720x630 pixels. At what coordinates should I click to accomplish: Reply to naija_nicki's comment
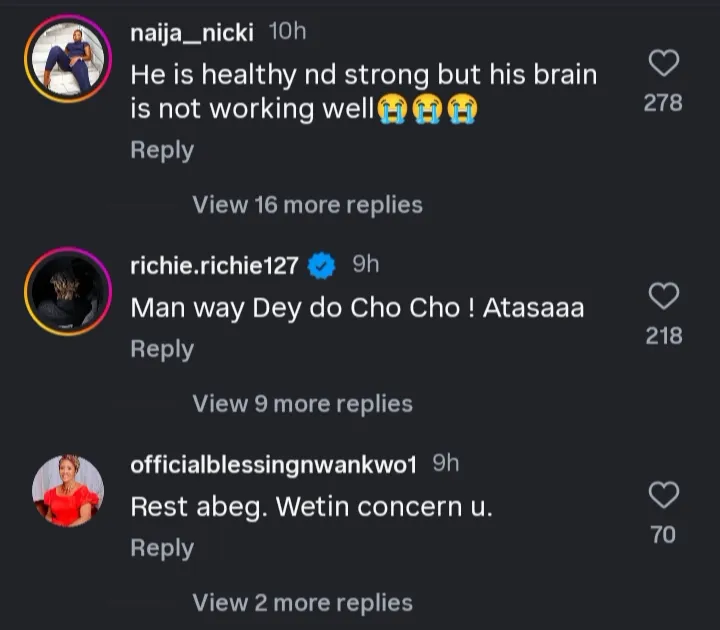pyautogui.click(x=162, y=150)
